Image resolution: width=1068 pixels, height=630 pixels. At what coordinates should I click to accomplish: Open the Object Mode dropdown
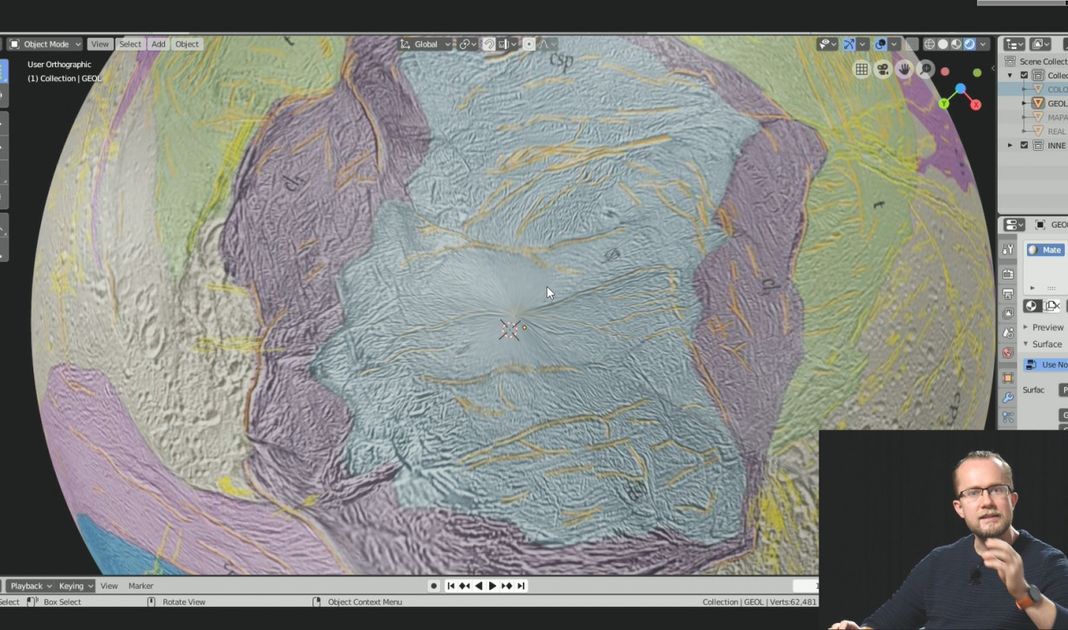click(45, 44)
